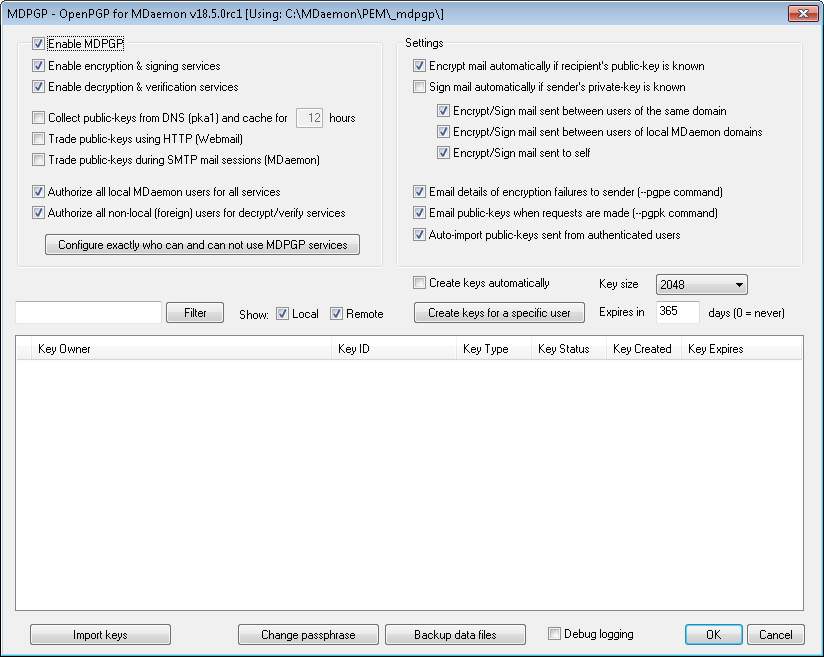Viewport: 824px width, 657px height.
Task: Click the Cancel button
Action: [776, 635]
